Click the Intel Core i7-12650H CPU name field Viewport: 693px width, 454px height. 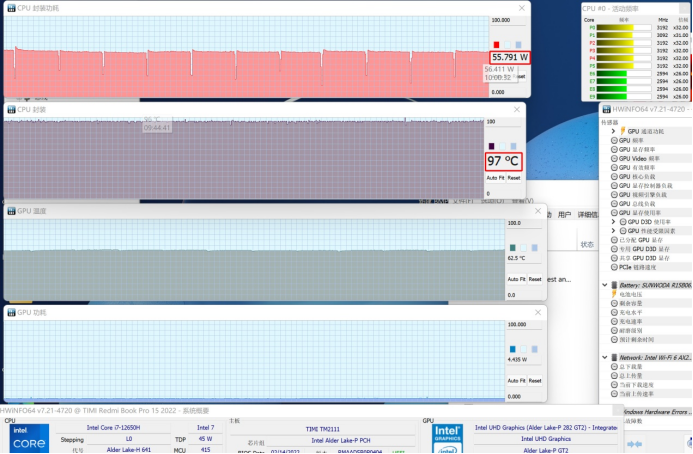point(113,427)
